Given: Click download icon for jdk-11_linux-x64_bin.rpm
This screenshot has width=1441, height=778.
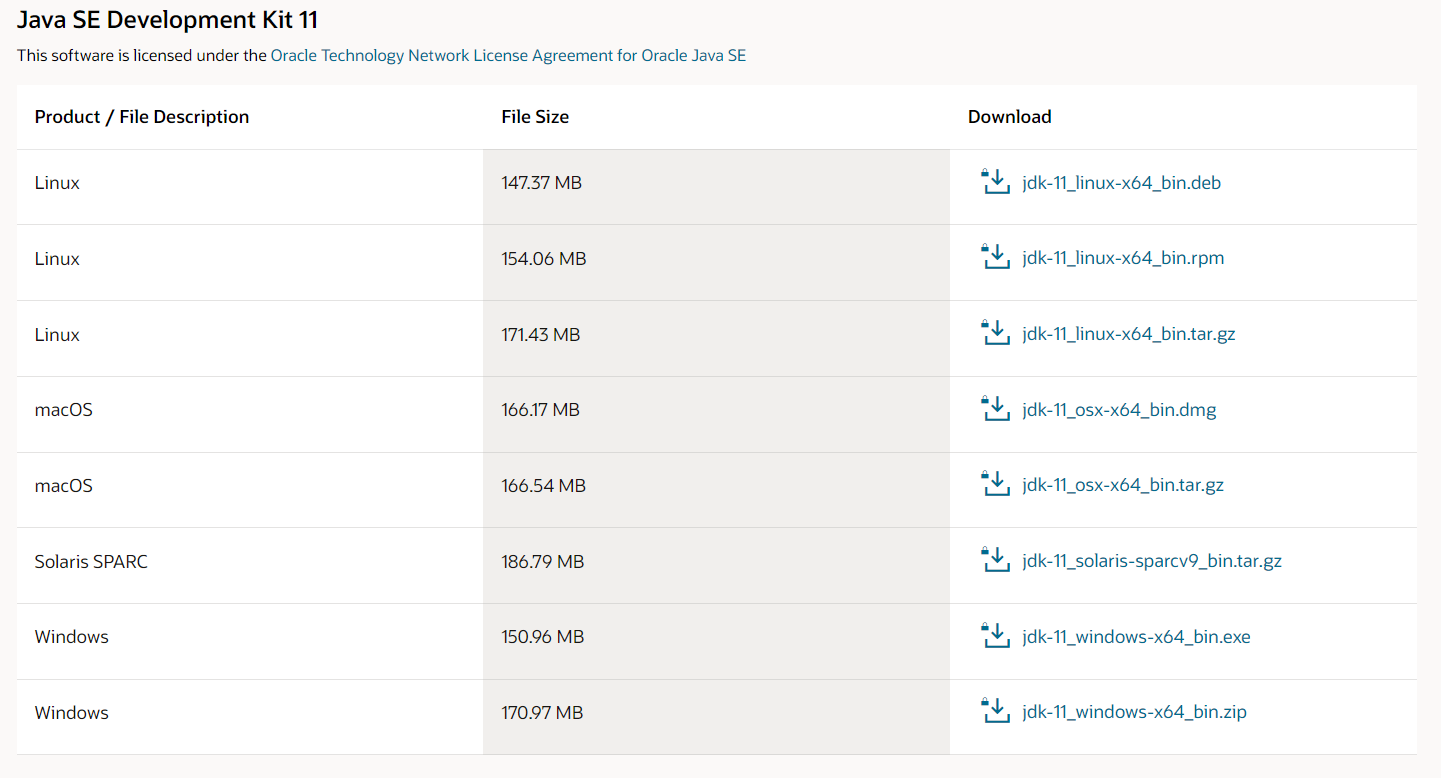Looking at the screenshot, I should pyautogui.click(x=995, y=258).
